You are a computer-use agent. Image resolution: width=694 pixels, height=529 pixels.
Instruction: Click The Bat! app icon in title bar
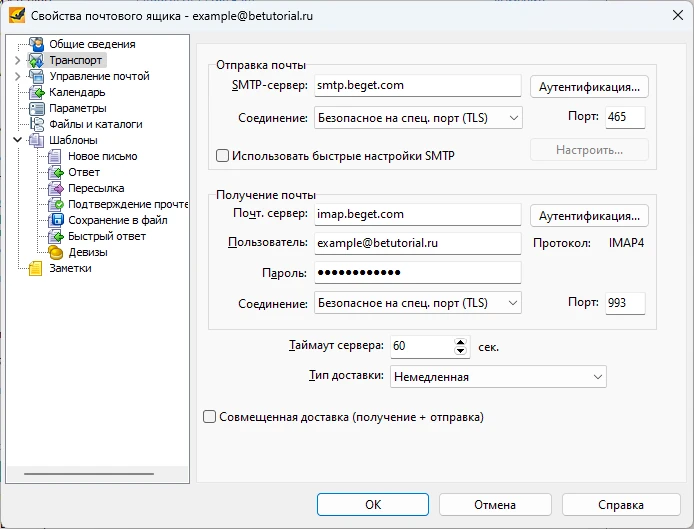[x=17, y=16]
